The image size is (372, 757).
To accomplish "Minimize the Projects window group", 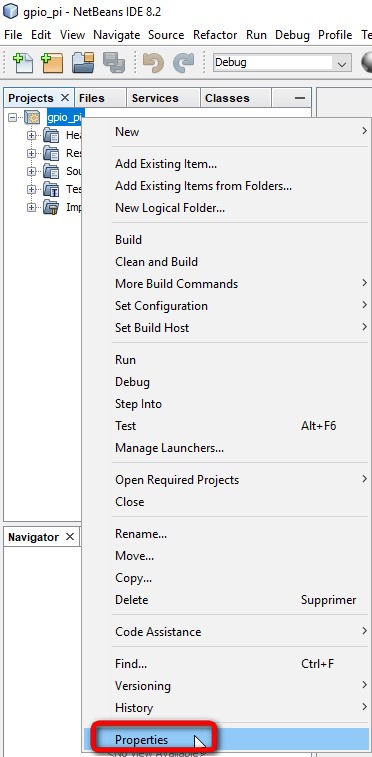I will 300,98.
